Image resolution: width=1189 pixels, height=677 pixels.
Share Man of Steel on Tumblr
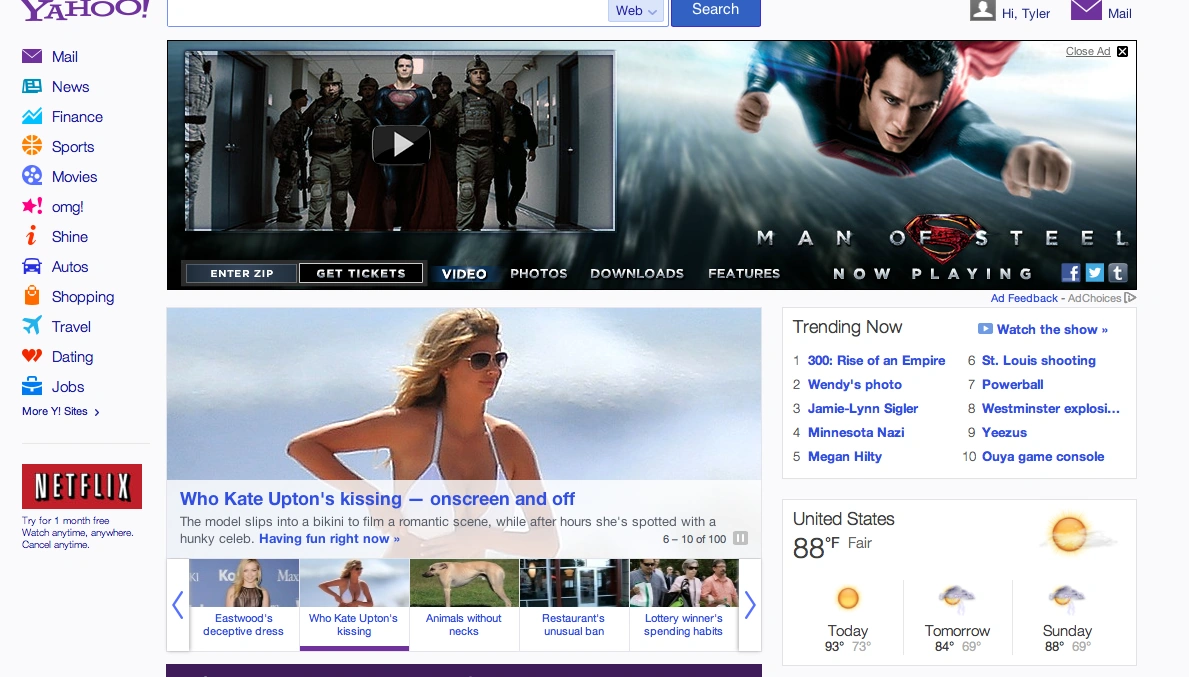tap(1118, 273)
